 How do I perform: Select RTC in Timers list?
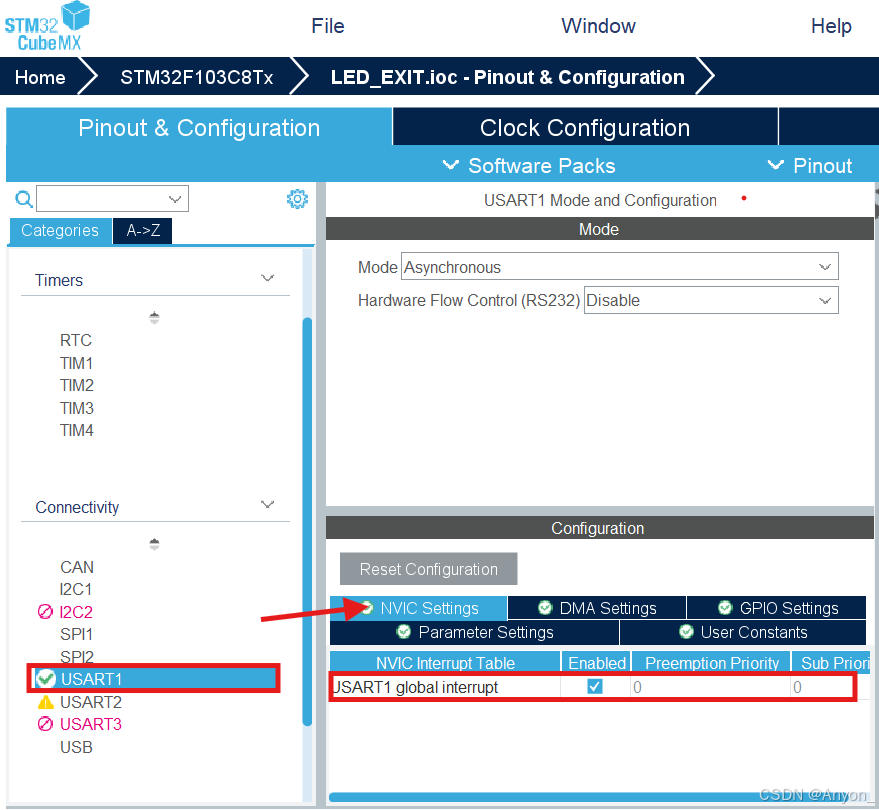tap(76, 340)
